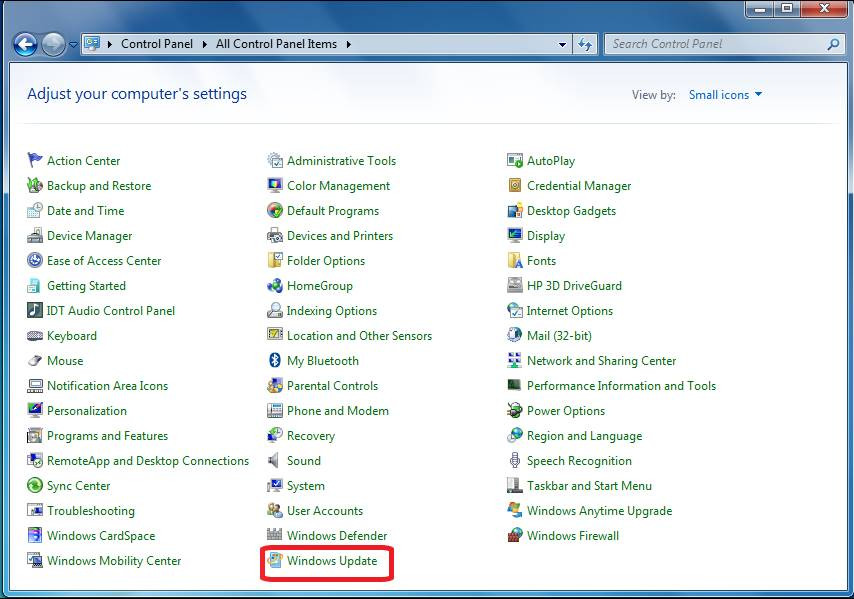Open the Windows Mobility Center link
Screen dimensions: 854x599
coord(114,561)
